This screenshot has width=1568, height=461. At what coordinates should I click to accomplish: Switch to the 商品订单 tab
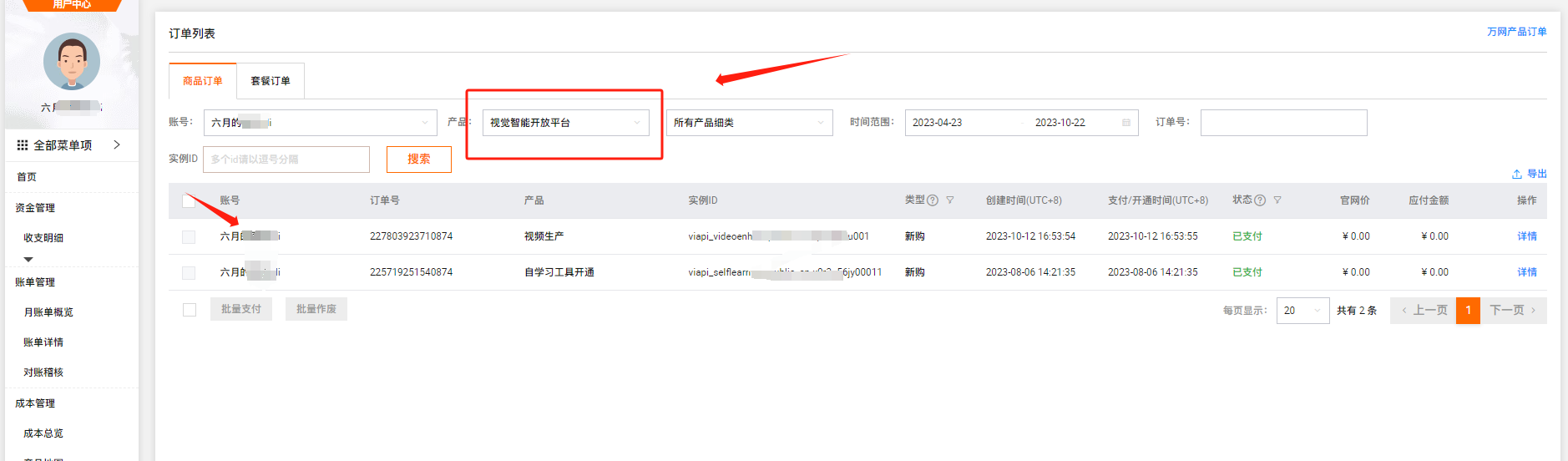(203, 81)
